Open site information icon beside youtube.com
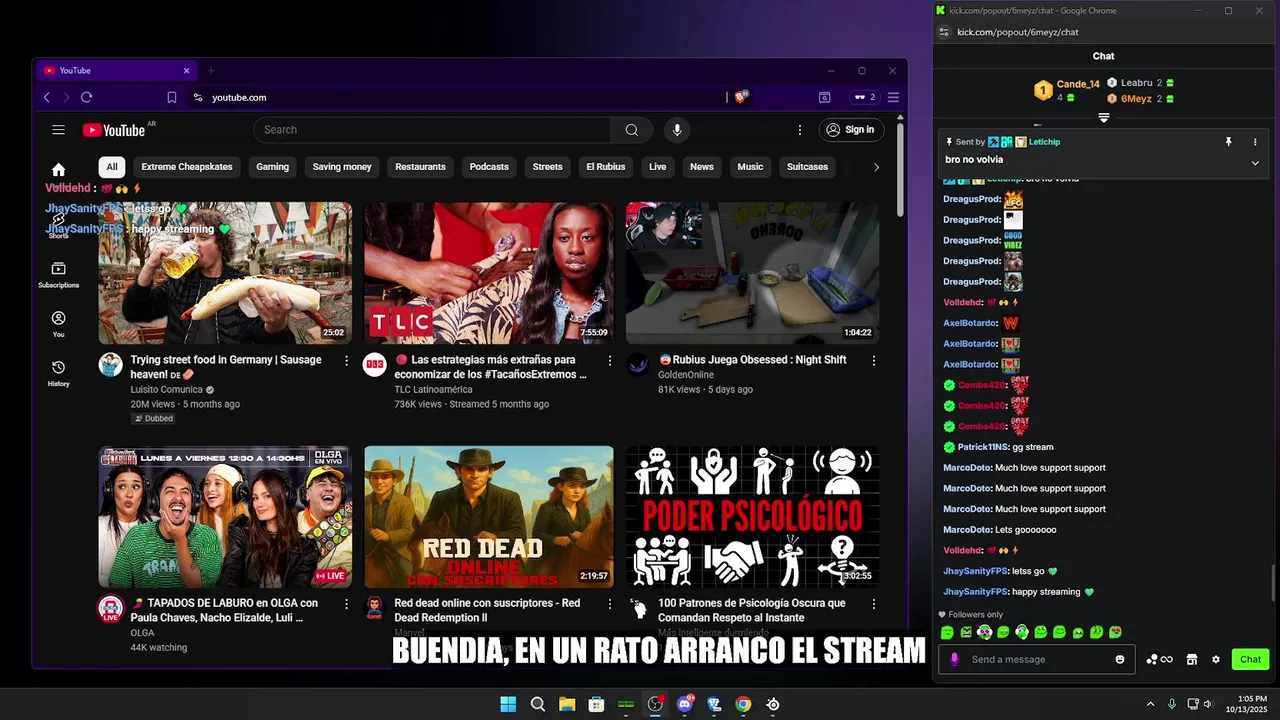 197,97
